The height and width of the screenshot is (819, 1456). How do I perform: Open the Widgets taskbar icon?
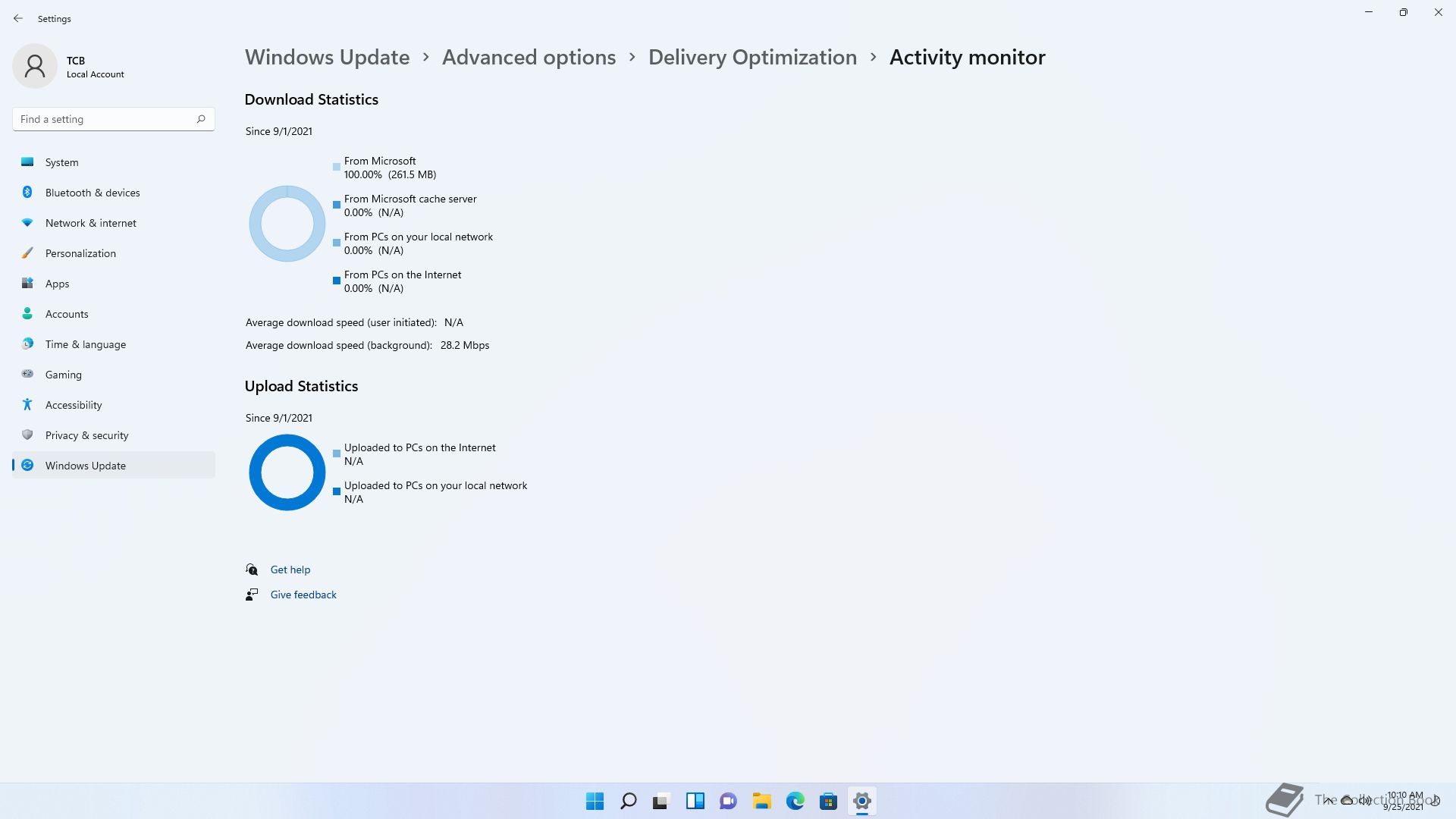click(695, 801)
